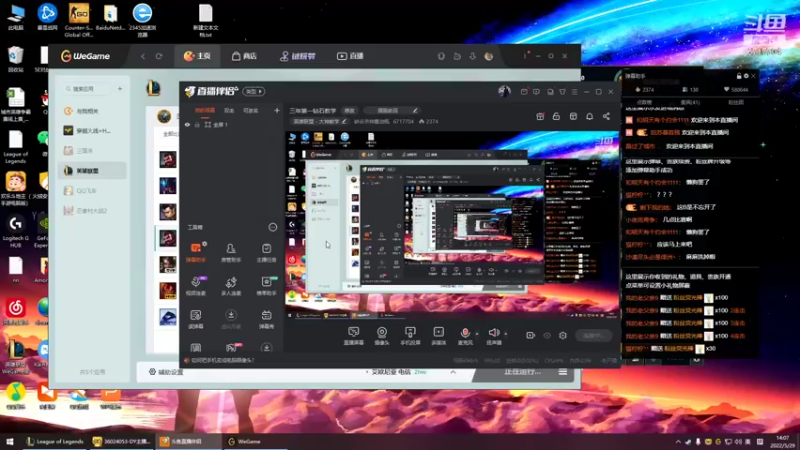
Task: Toggle the unlock icon above preview
Action: 556,116
